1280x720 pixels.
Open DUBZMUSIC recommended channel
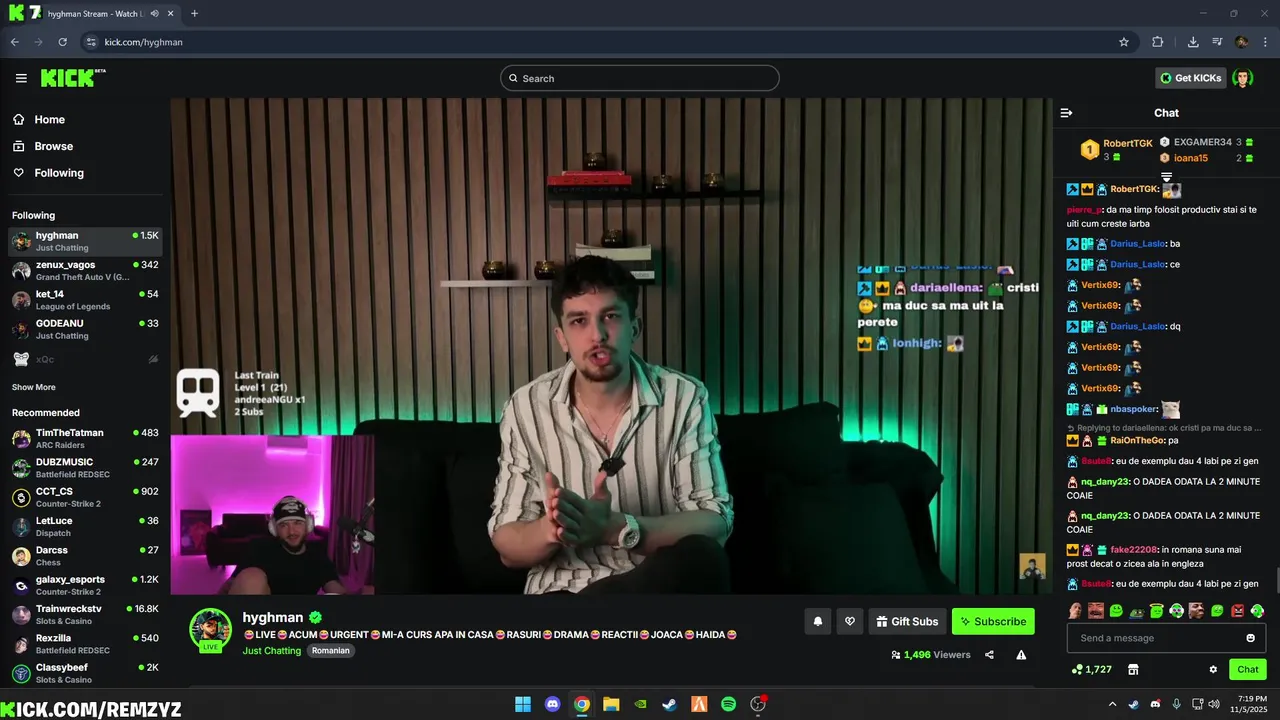coord(85,468)
